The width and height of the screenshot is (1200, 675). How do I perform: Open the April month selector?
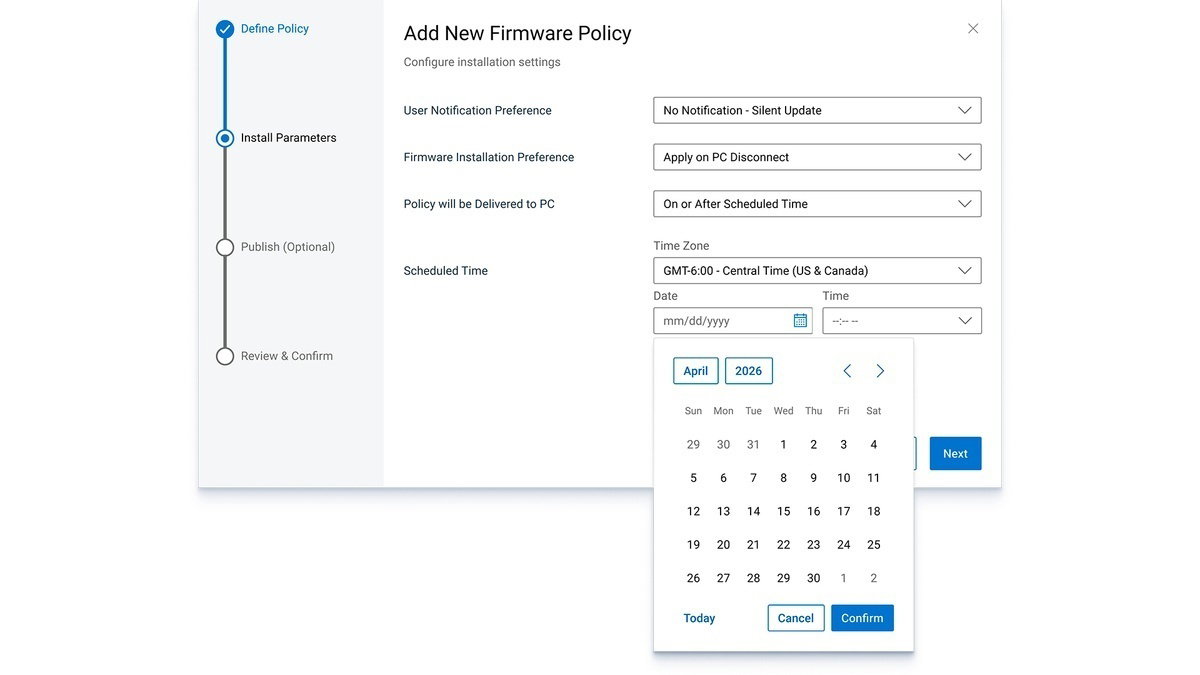[696, 371]
